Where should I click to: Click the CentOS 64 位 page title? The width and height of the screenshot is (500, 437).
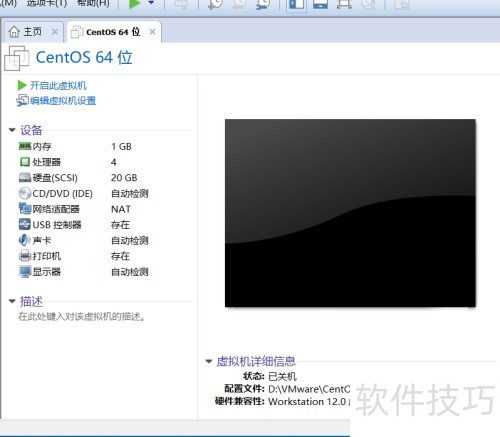(x=84, y=57)
